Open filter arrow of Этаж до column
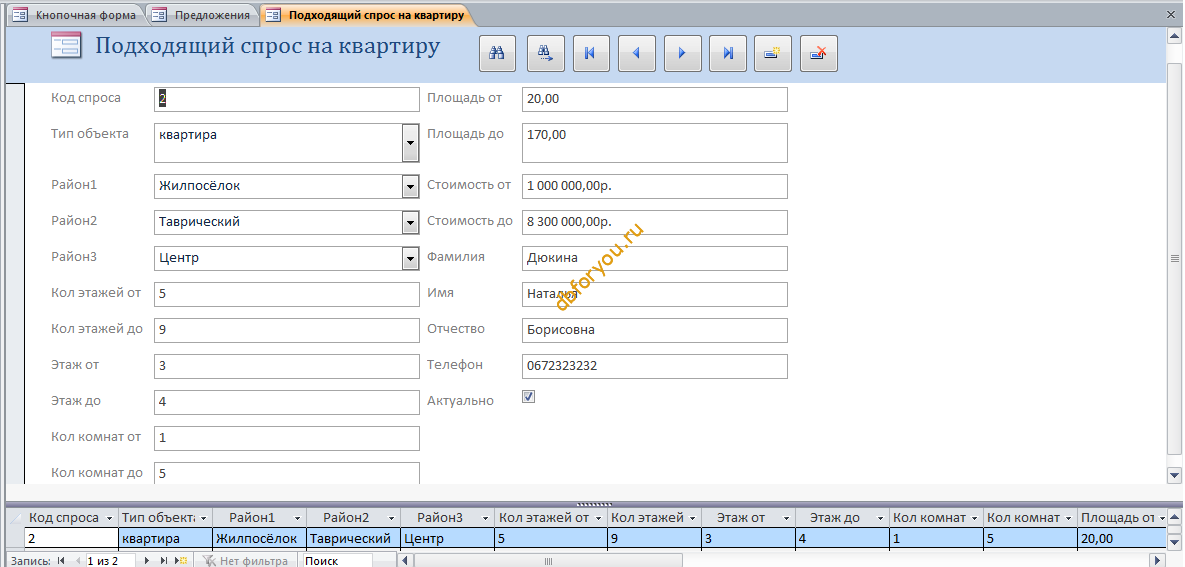The image size is (1185, 567). tap(880, 518)
